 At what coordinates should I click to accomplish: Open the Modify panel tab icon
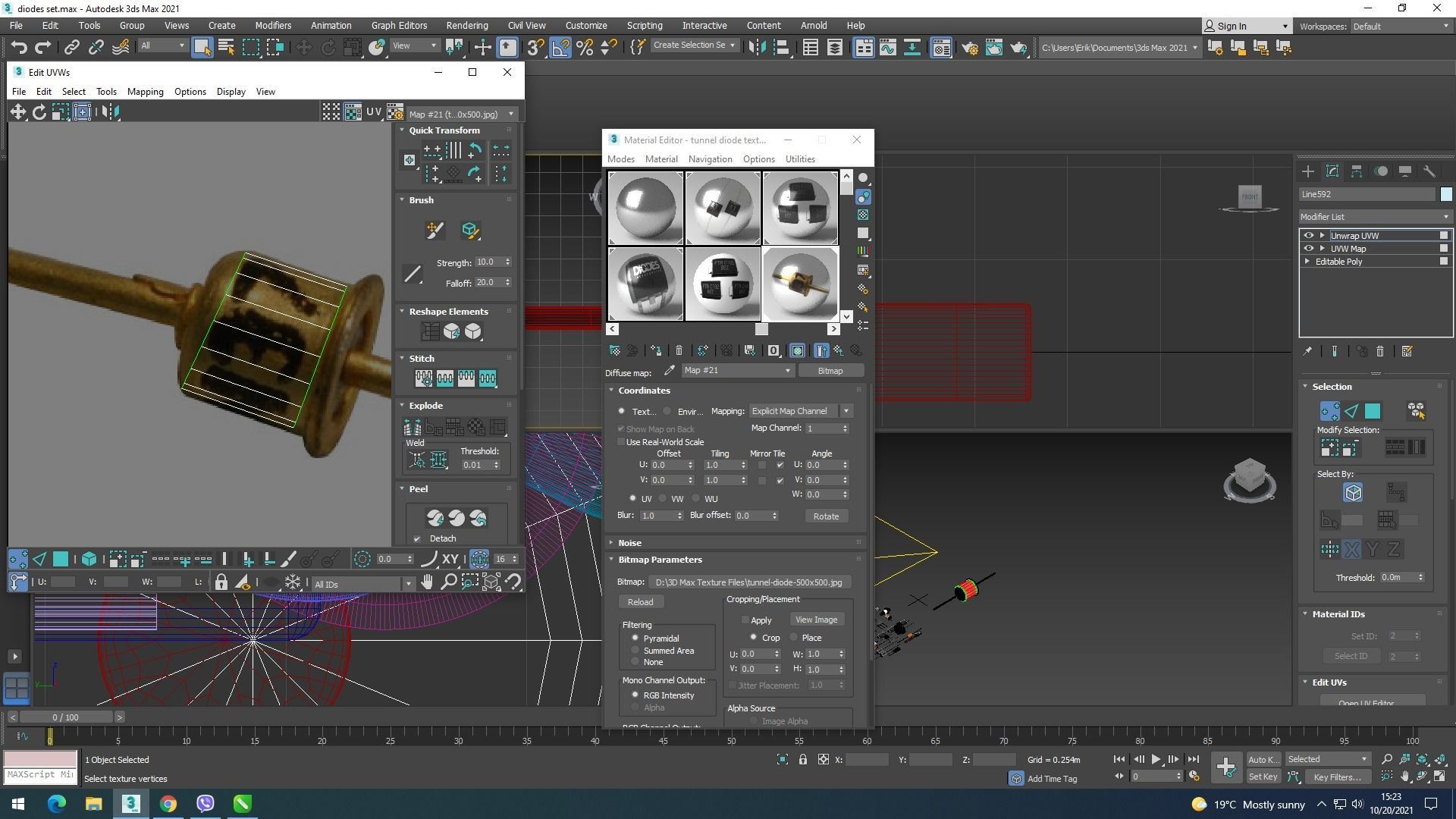click(x=1332, y=171)
